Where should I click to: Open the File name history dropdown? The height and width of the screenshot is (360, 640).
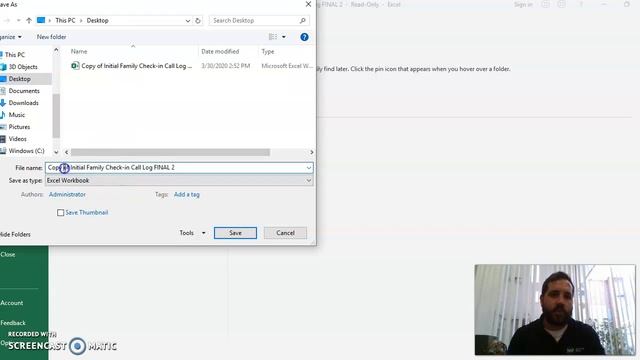[x=309, y=168]
